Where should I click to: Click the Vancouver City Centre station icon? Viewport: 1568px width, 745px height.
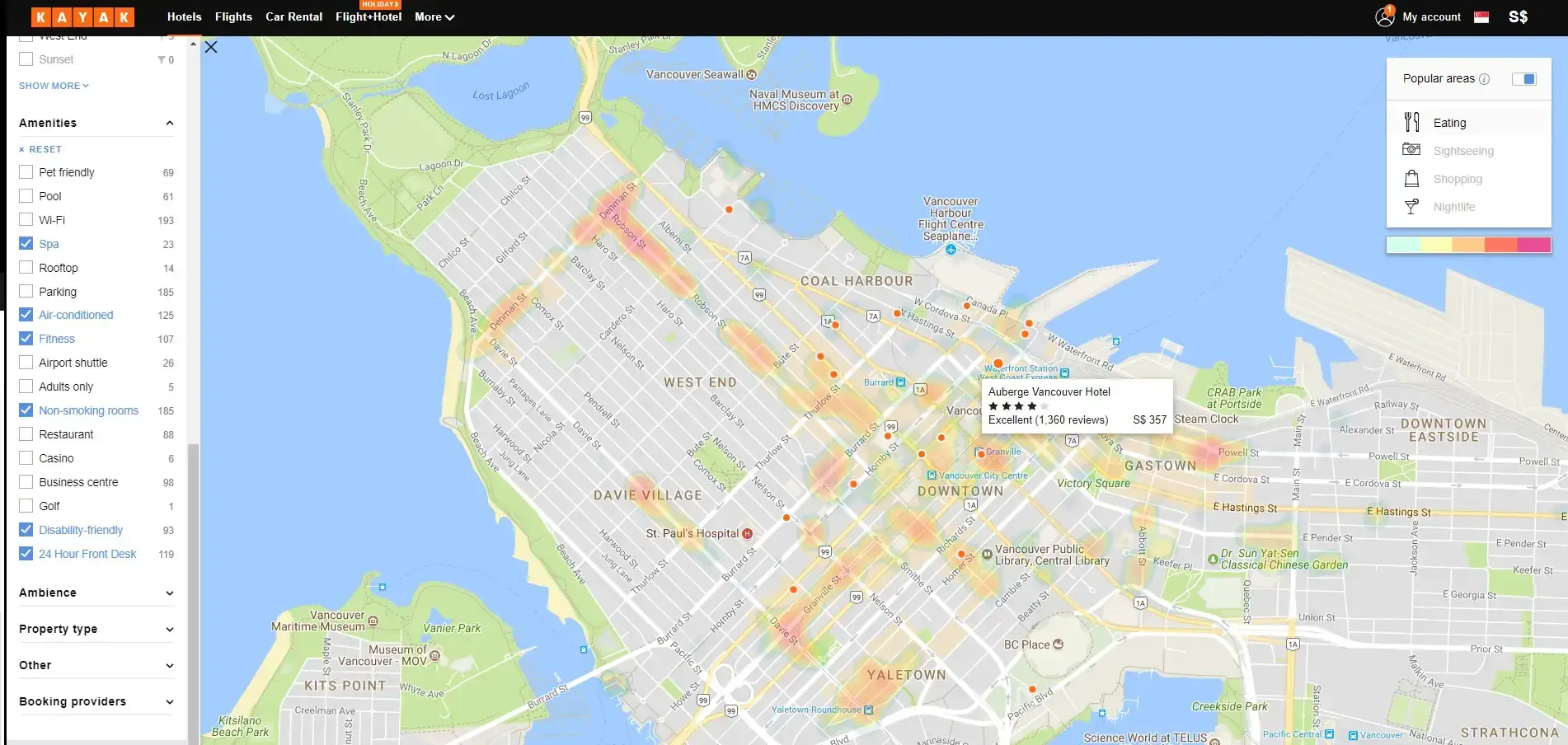point(932,476)
